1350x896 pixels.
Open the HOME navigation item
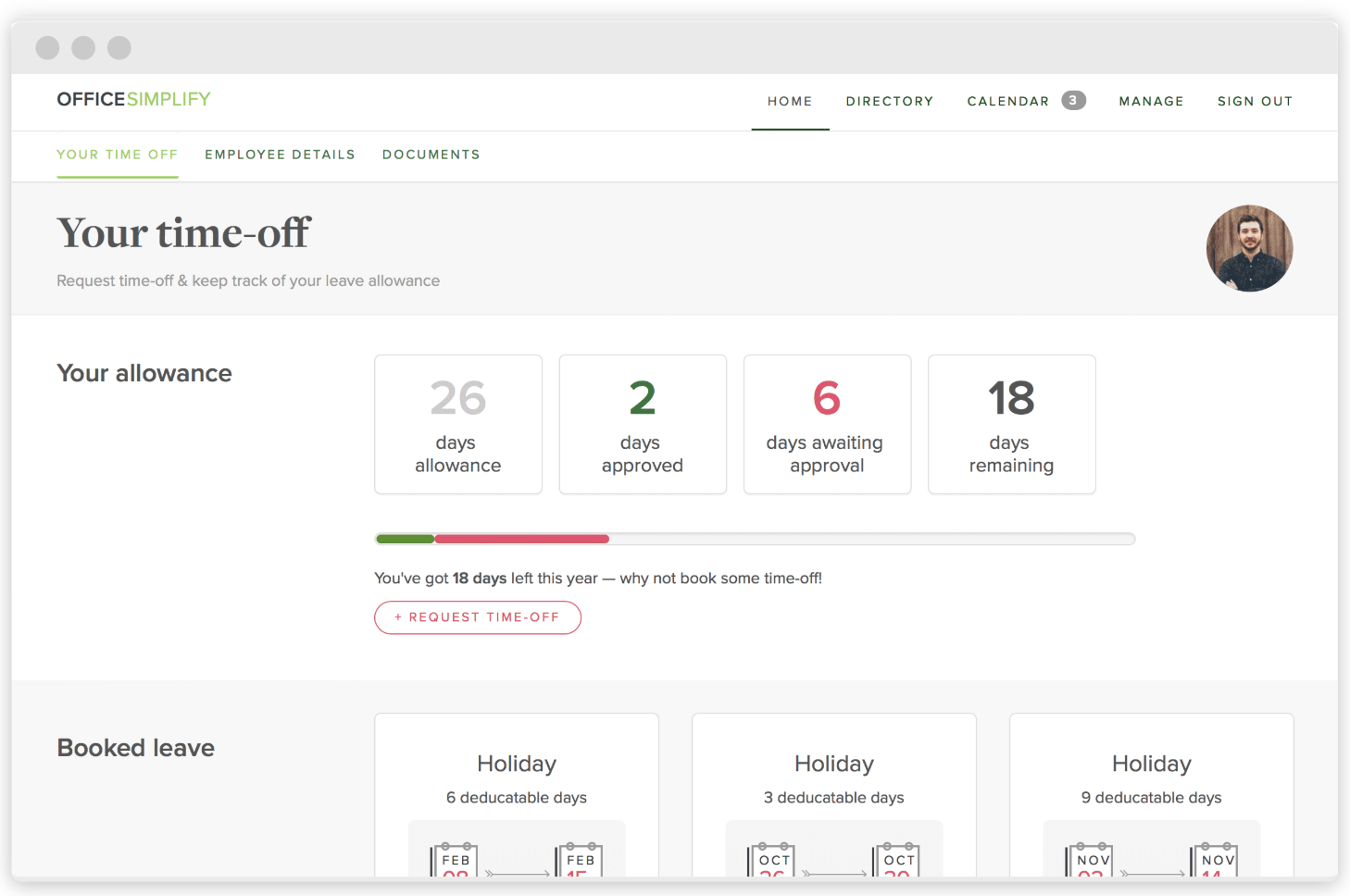(x=790, y=101)
